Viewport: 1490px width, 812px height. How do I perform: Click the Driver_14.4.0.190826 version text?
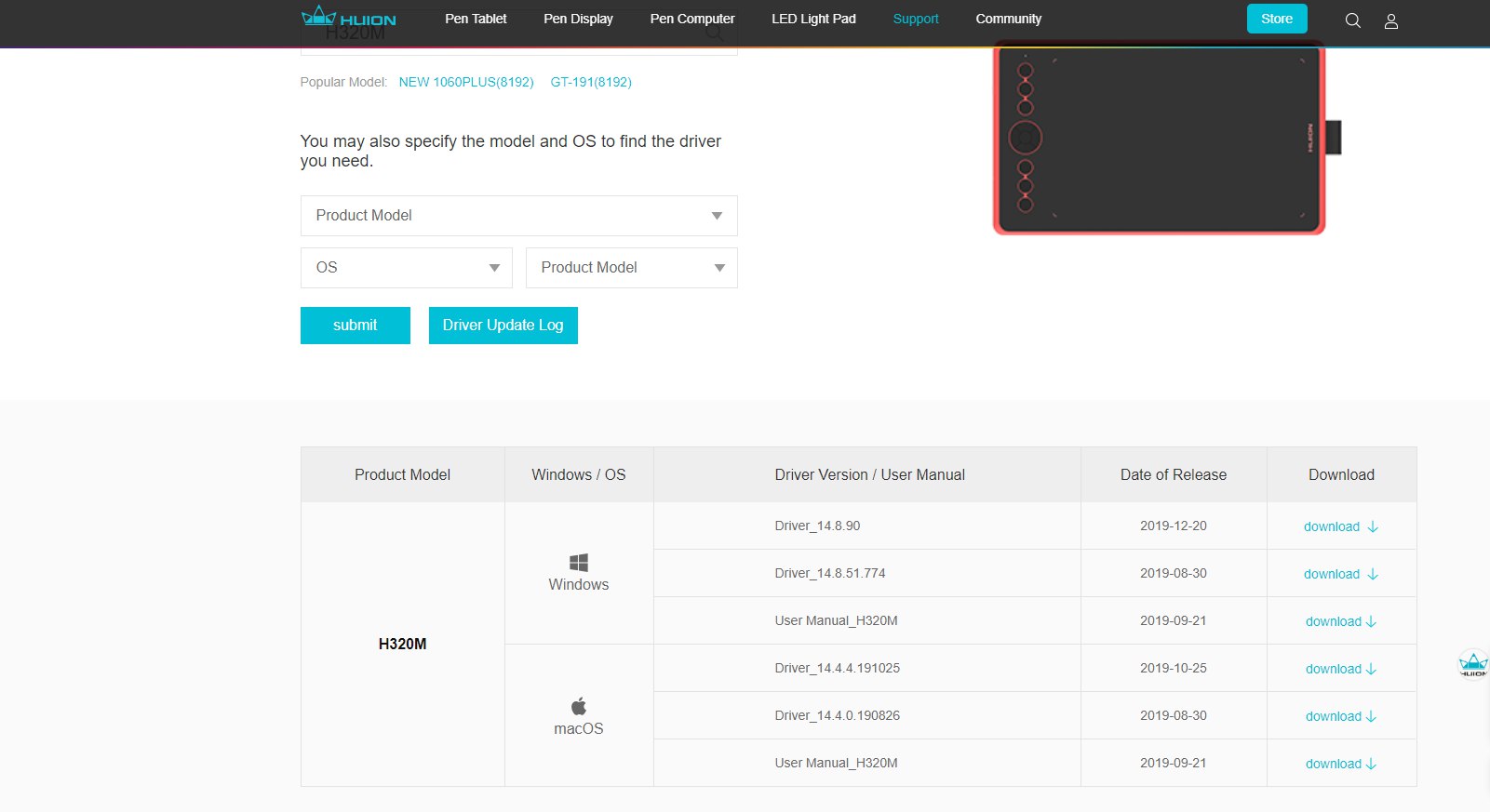tap(838, 715)
